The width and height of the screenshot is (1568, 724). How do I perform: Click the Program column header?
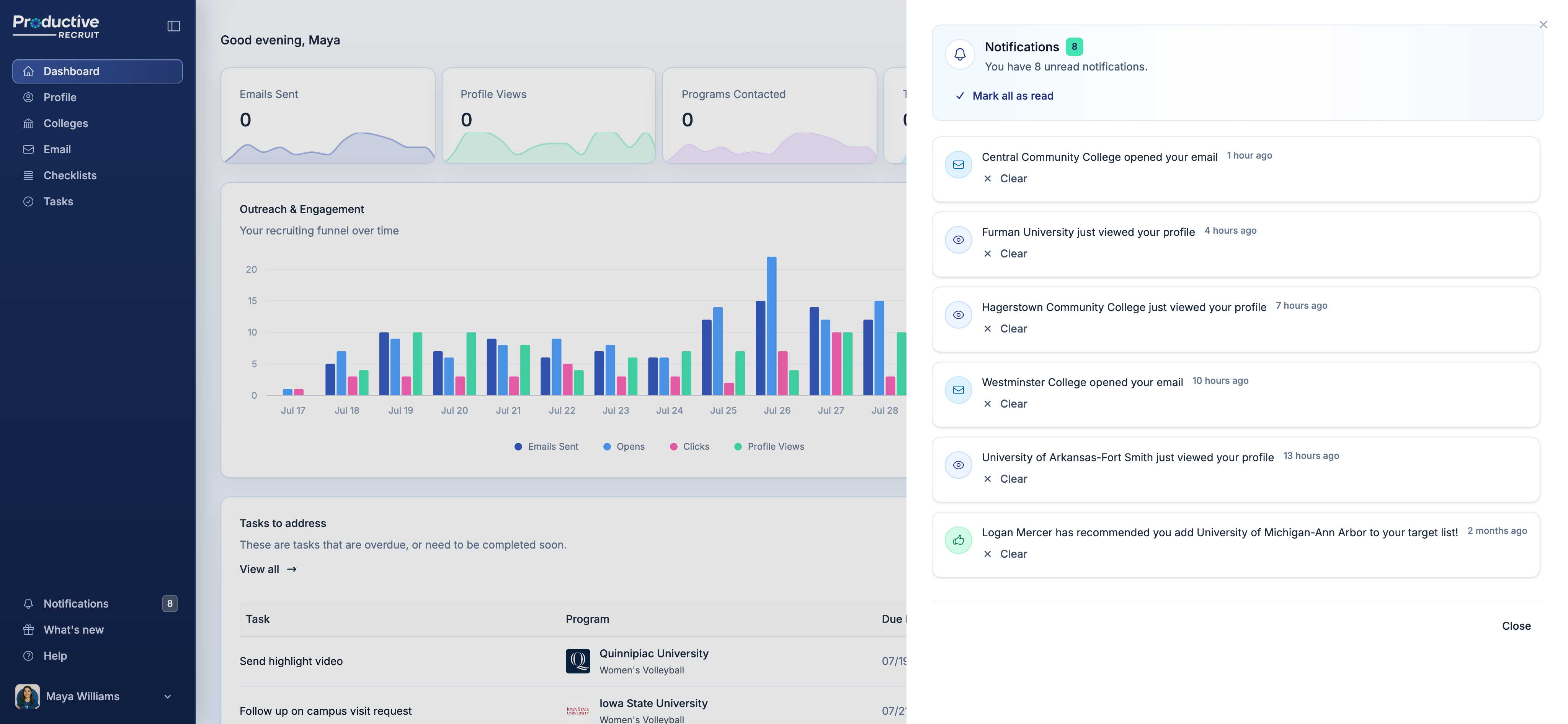click(587, 619)
